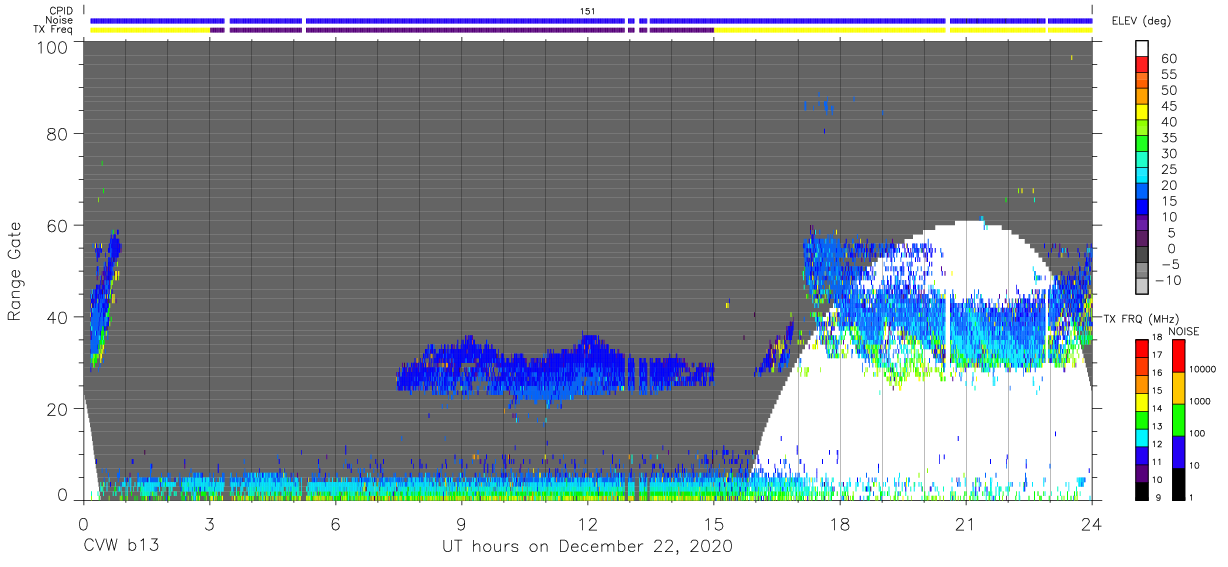Viewport: 1228px width, 567px height.
Task: Click the '60' tick on Range Gate axis
Action: click(58, 225)
